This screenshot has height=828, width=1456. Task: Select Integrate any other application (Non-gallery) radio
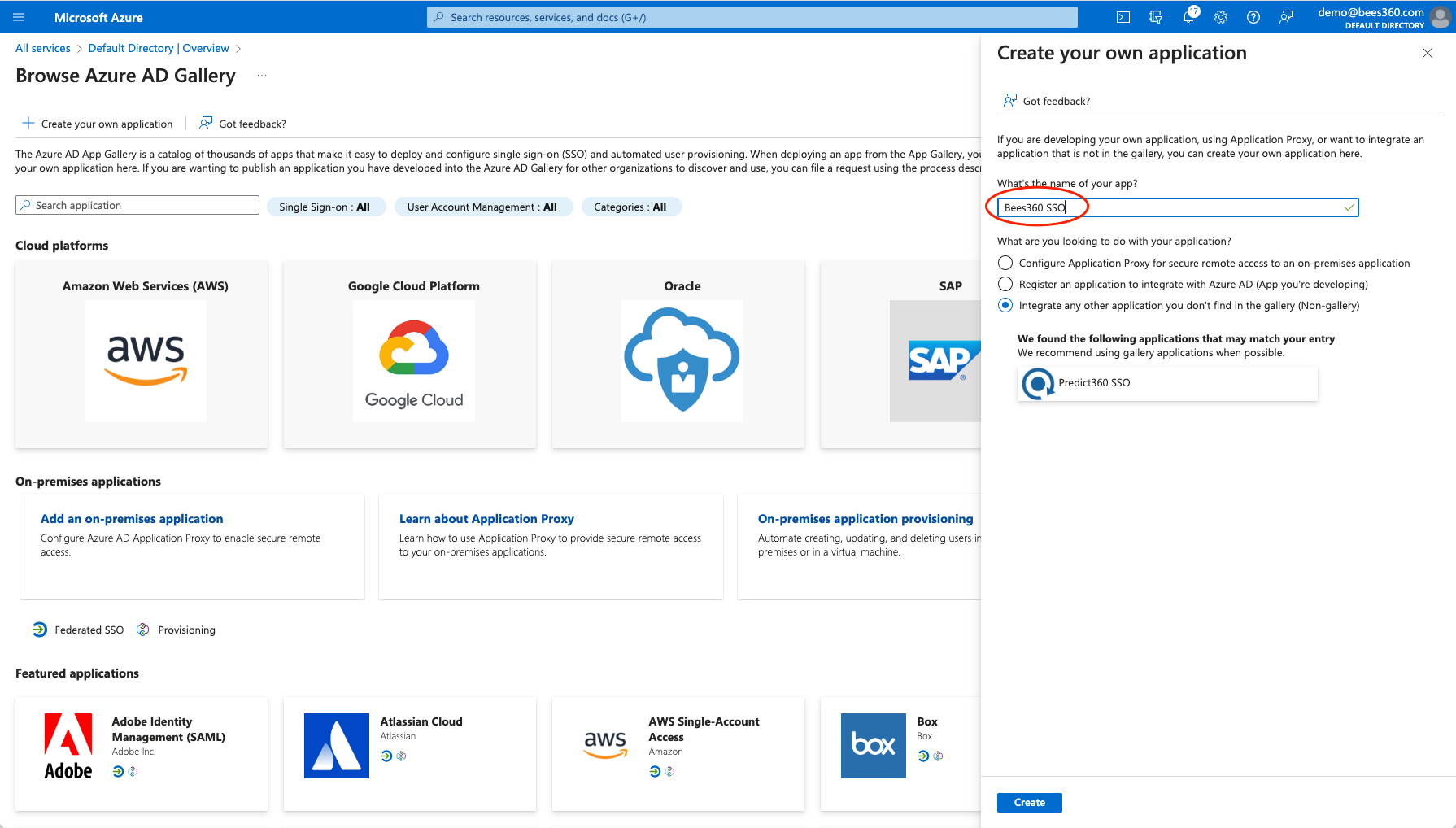(x=1005, y=305)
